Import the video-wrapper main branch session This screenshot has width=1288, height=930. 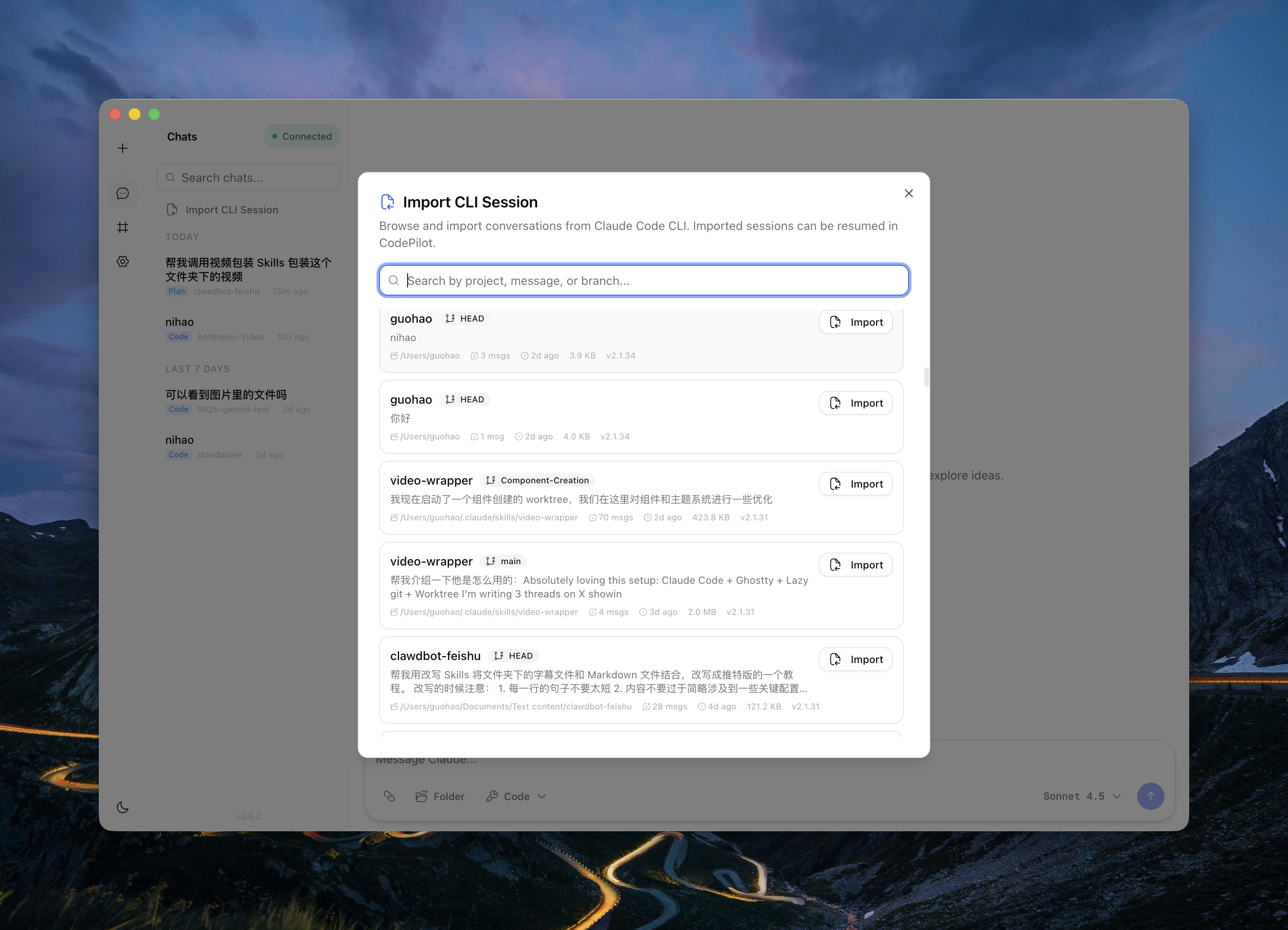click(855, 565)
